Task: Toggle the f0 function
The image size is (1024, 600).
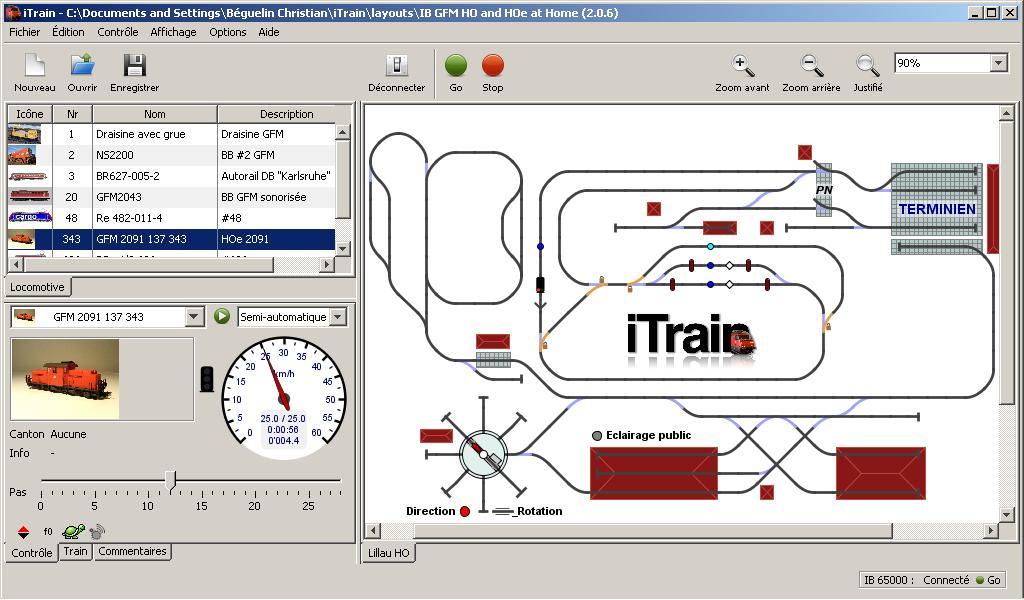Action: coord(48,531)
